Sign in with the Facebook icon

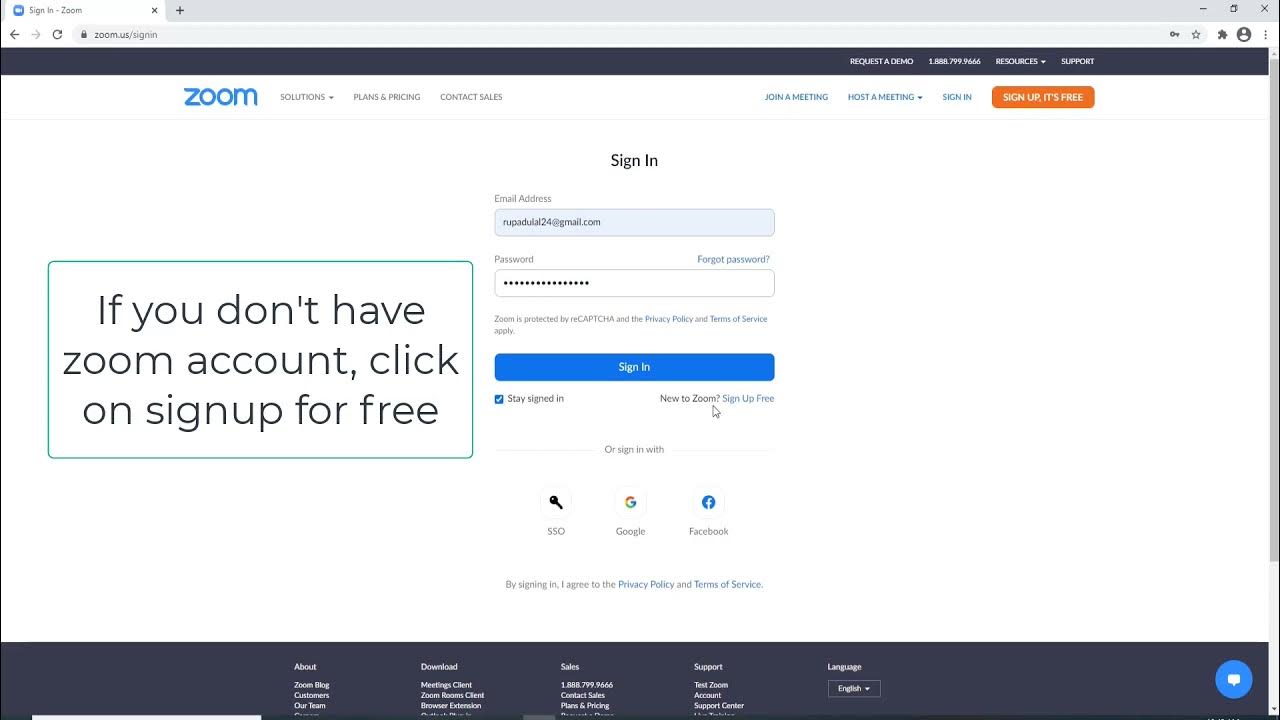708,502
